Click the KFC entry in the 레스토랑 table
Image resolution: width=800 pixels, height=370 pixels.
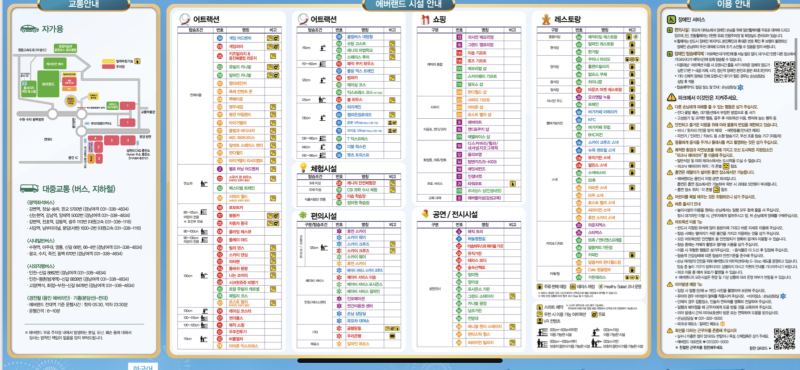tap(592, 119)
